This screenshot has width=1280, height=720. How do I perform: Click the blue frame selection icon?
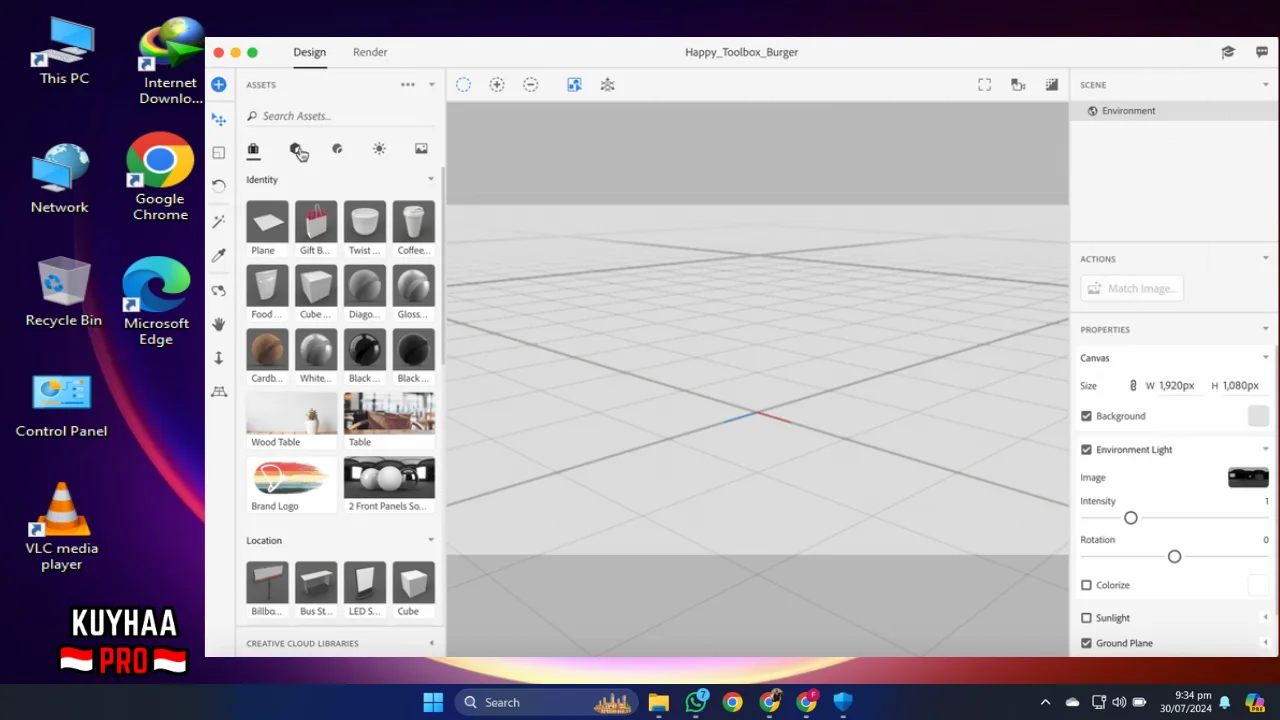click(574, 85)
